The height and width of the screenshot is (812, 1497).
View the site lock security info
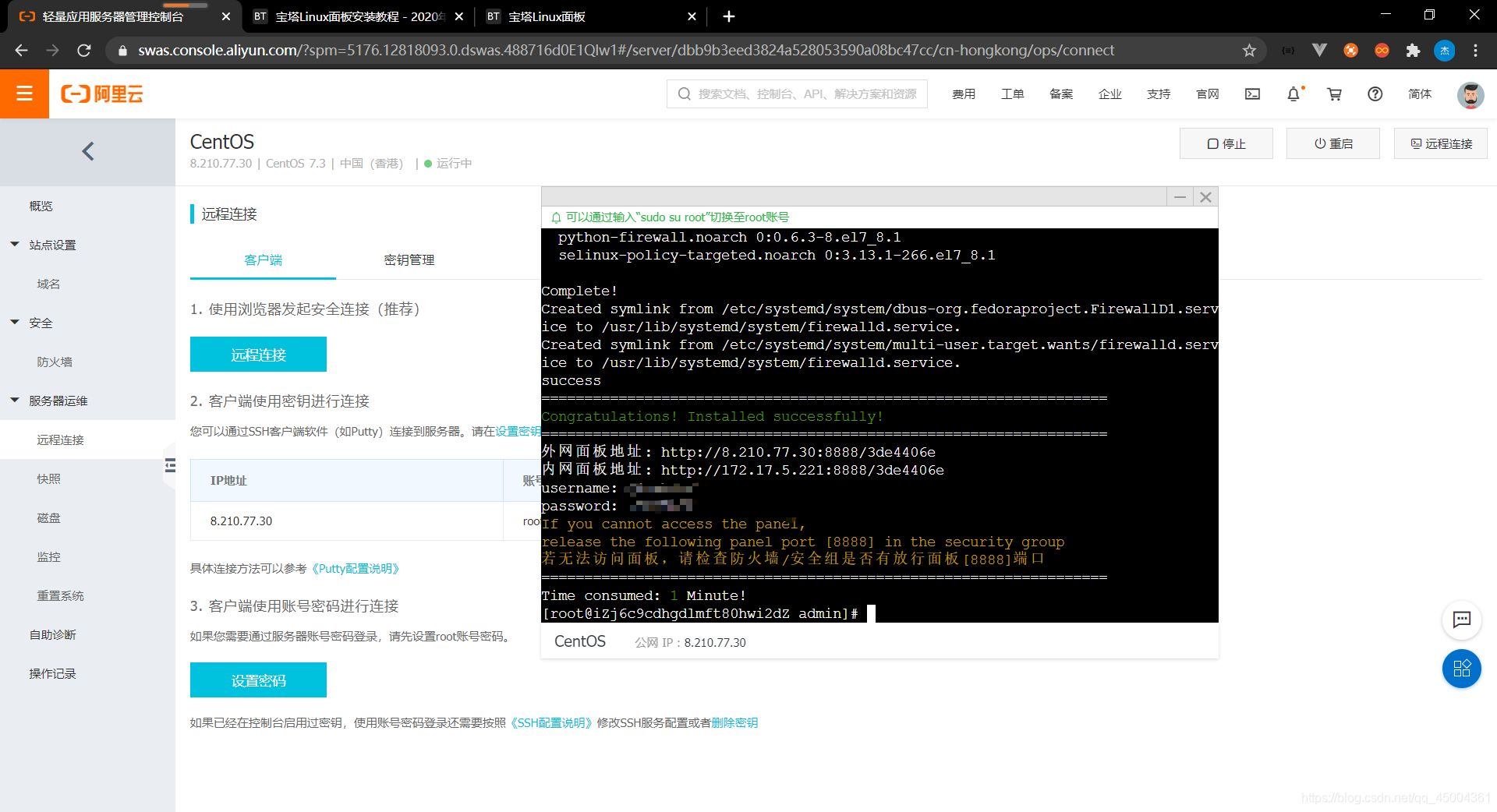pyautogui.click(x=122, y=51)
